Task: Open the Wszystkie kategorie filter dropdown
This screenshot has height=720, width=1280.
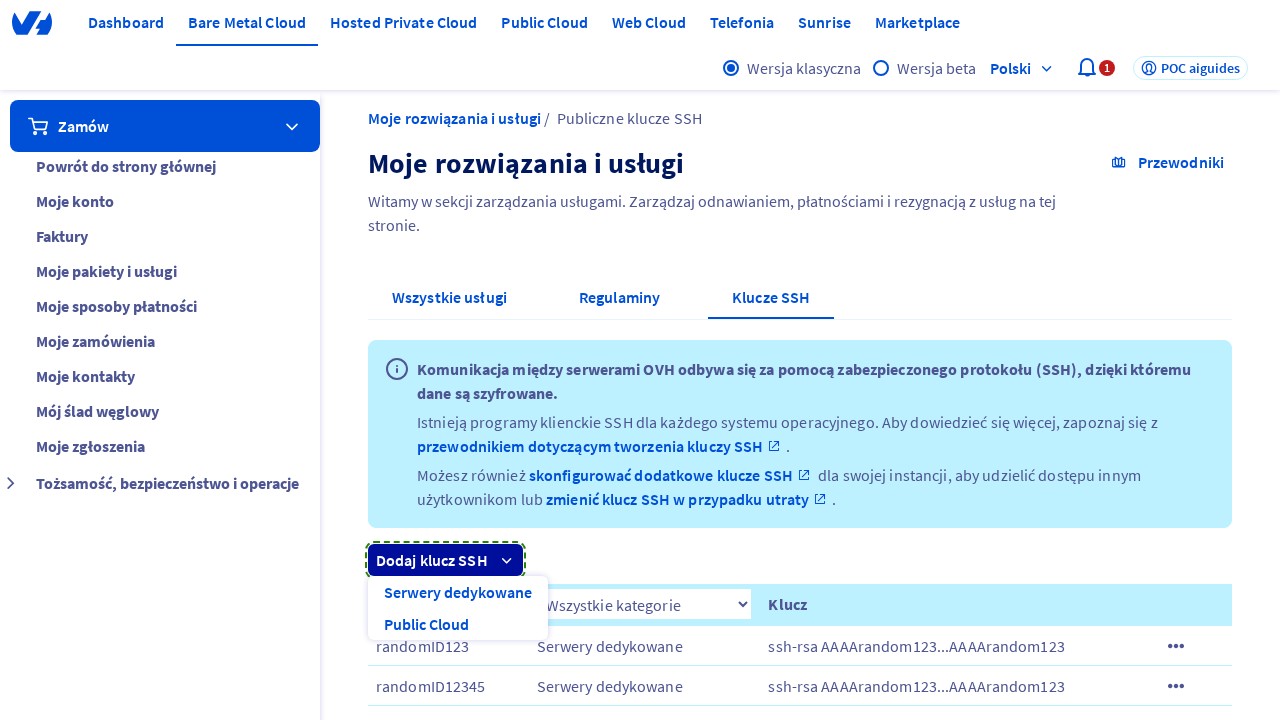Action: pyautogui.click(x=648, y=604)
